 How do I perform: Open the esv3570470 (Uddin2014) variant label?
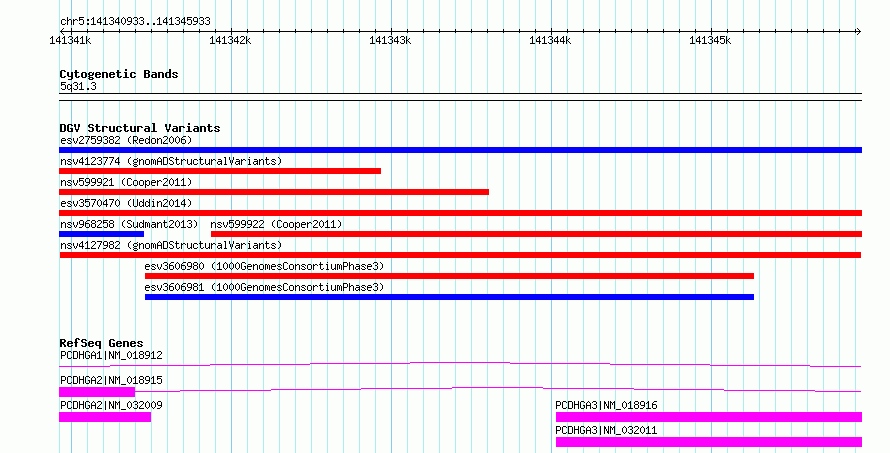(126, 203)
